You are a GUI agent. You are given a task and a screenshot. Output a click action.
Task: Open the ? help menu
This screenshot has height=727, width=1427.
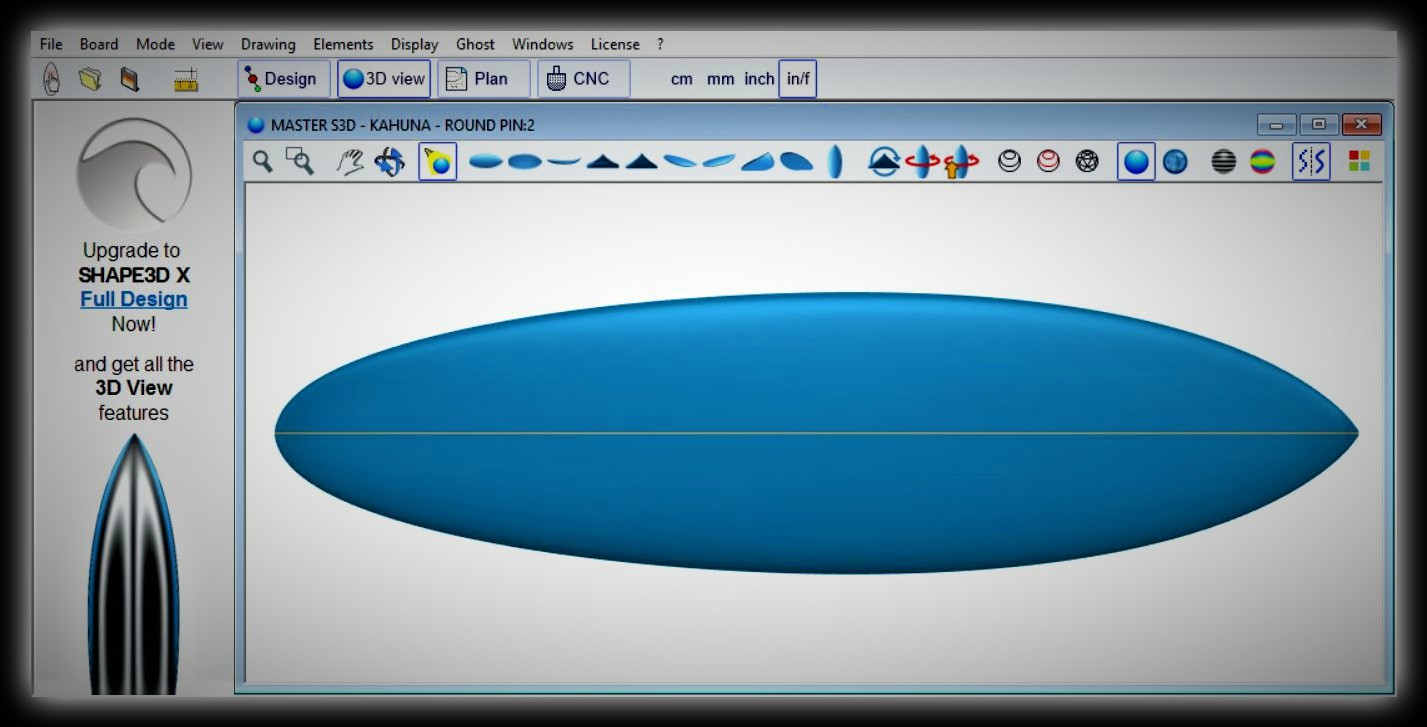coord(660,44)
